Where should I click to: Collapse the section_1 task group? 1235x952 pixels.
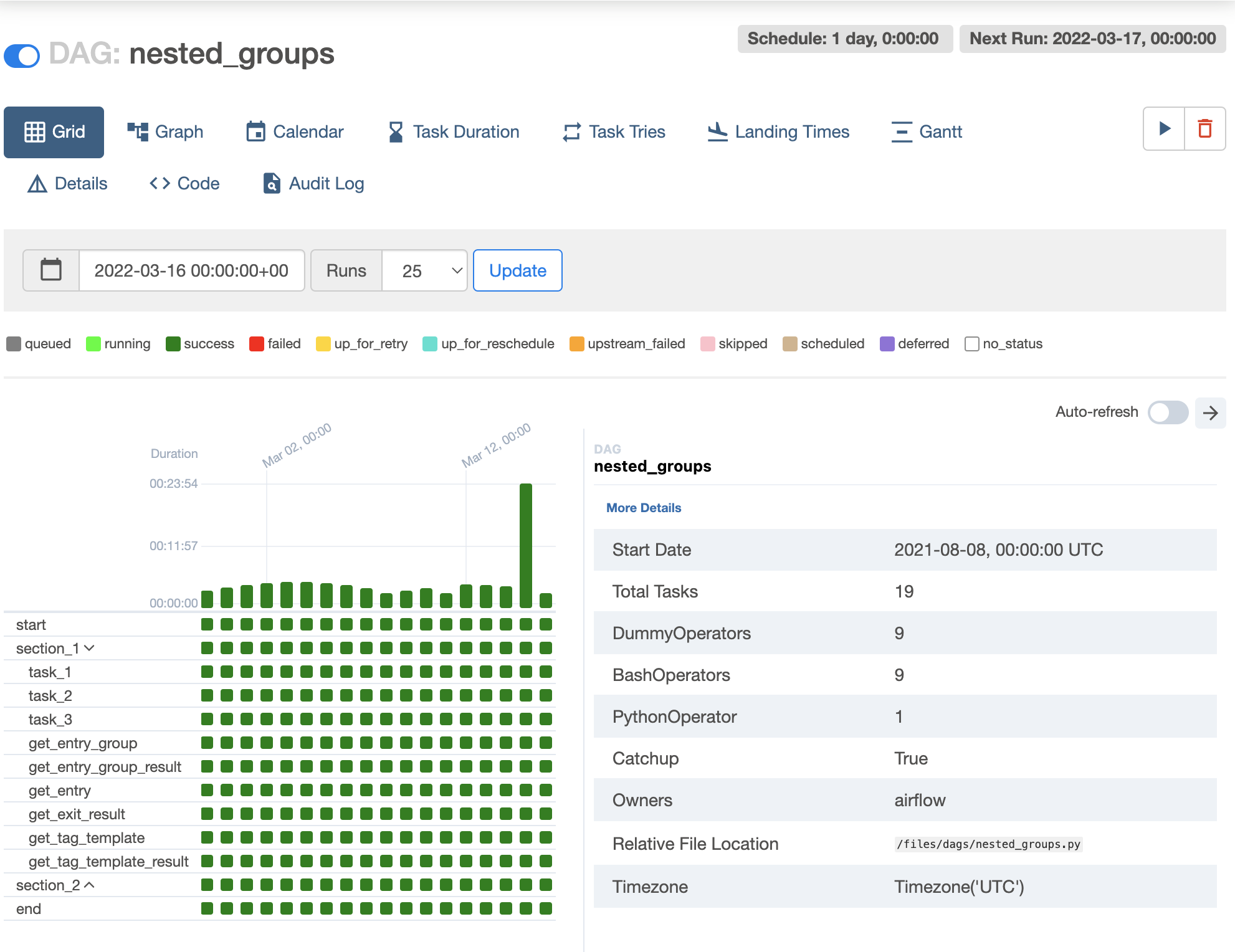(x=89, y=648)
